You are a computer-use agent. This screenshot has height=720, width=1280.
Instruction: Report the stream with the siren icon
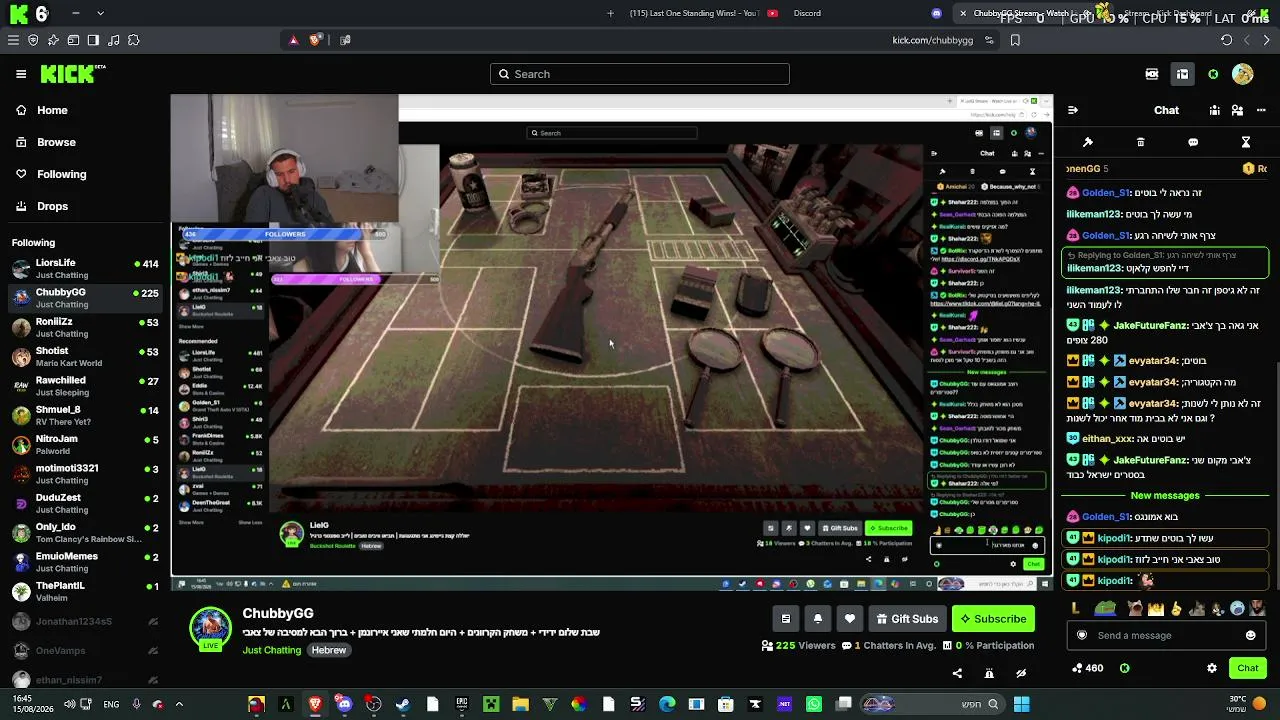(x=989, y=673)
